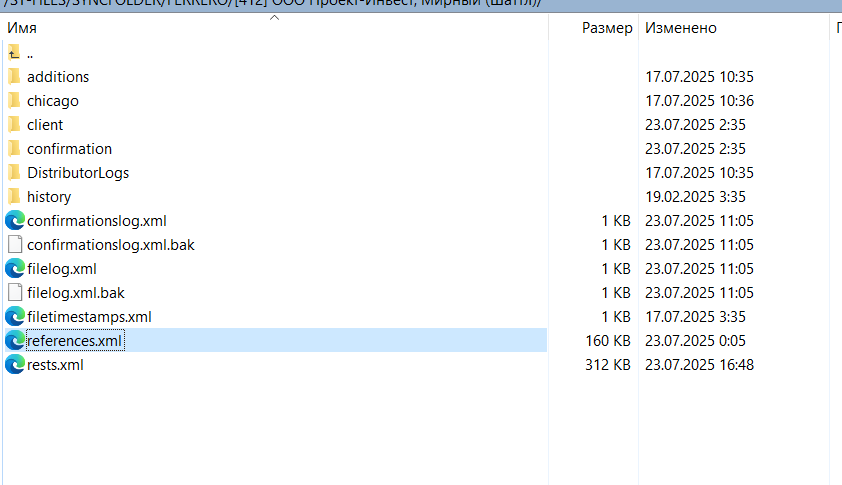
Task: Select the confirmation folder name
Action: (x=70, y=149)
